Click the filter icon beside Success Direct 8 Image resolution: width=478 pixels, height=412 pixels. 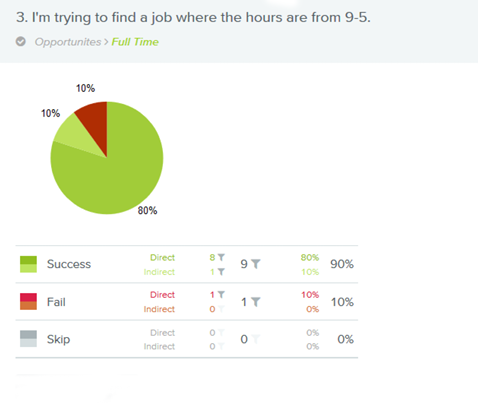pyautogui.click(x=221, y=257)
